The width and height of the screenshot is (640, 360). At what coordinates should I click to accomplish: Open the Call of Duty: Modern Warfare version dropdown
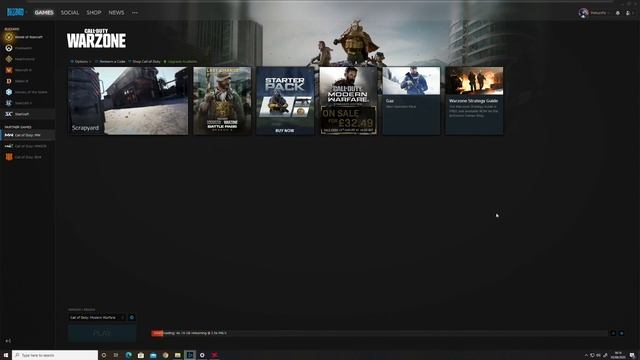pyautogui.click(x=97, y=318)
